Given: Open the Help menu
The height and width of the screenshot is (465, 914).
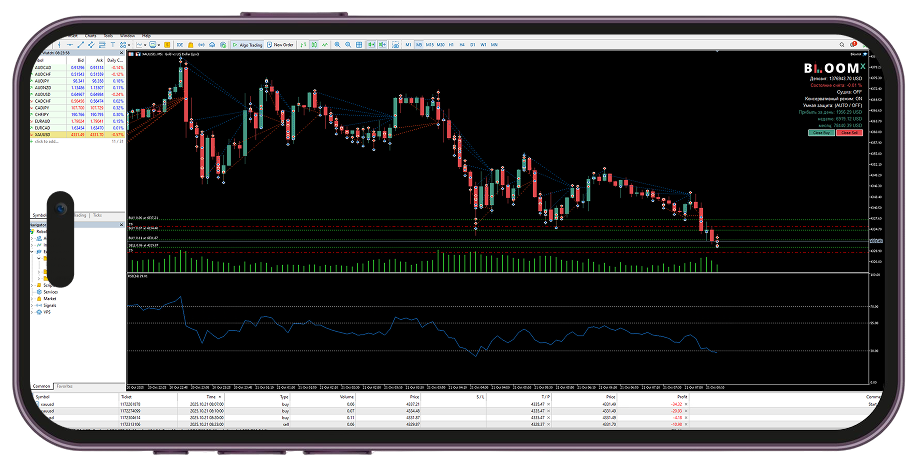Looking at the screenshot, I should (146, 36).
